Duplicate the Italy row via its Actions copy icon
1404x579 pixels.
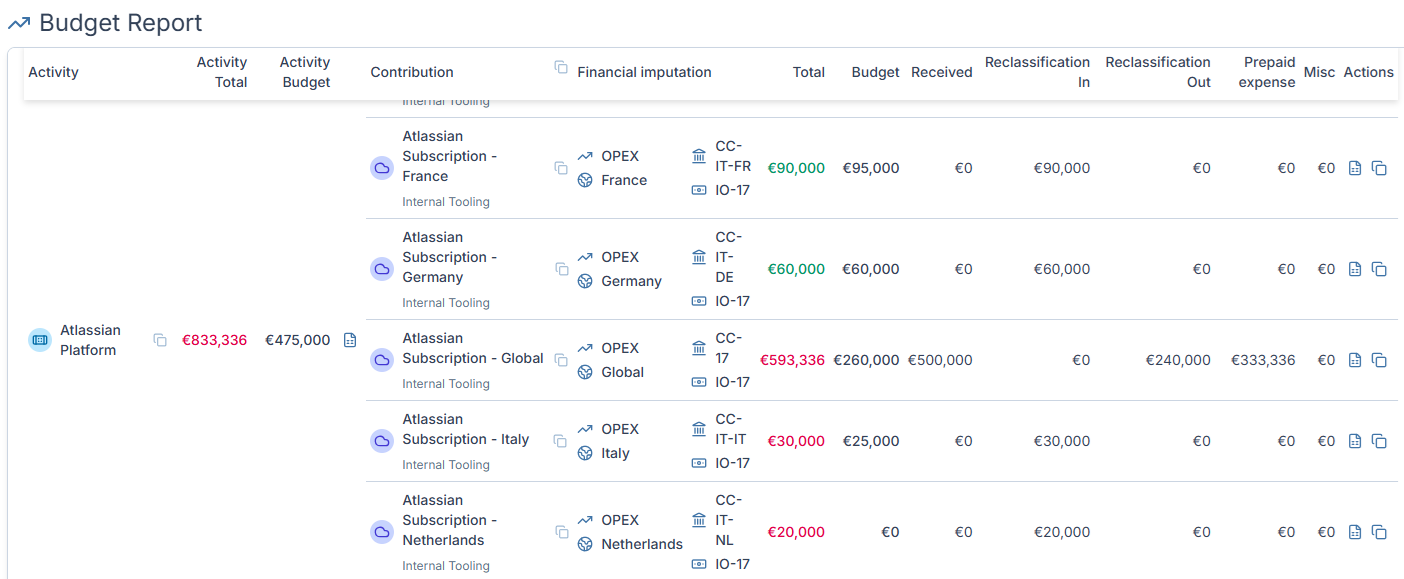[1379, 441]
